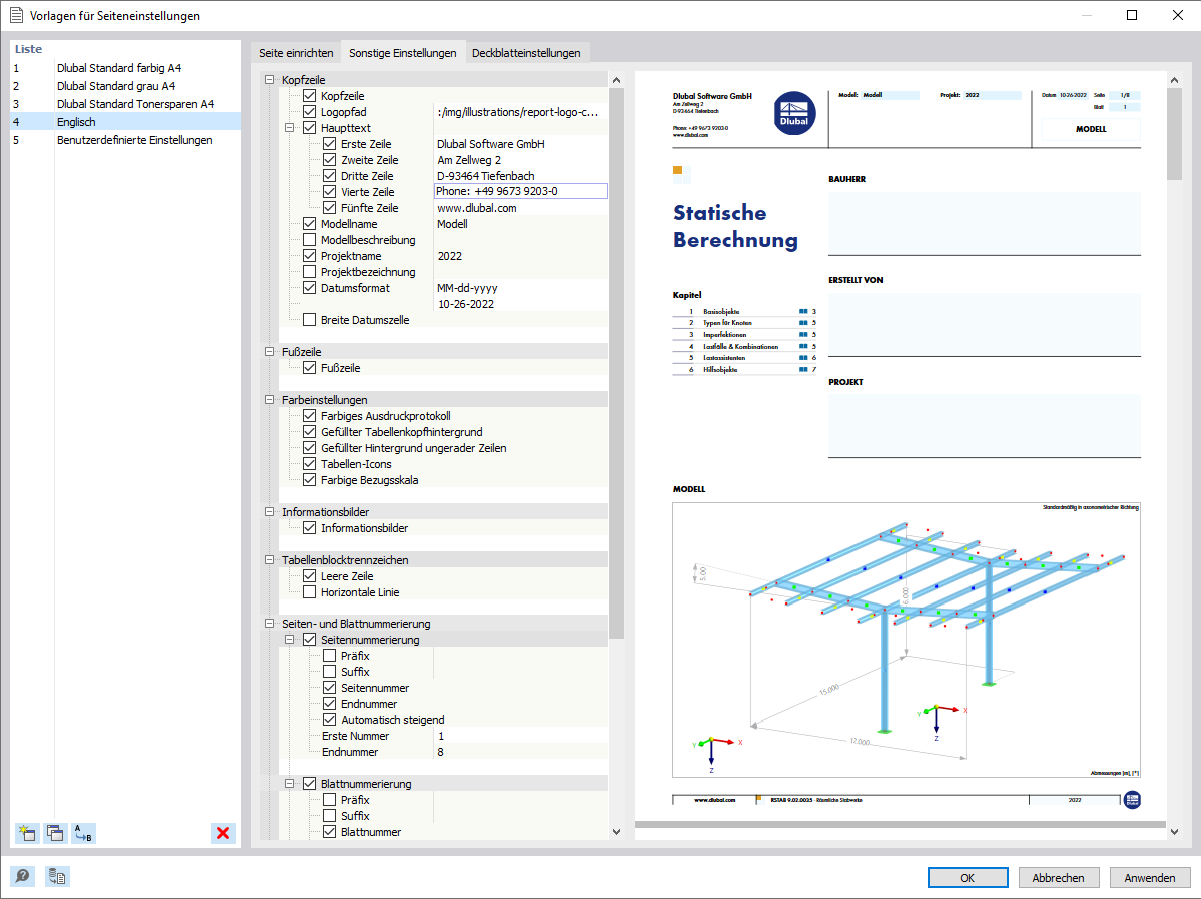Select the Englisch list entry
The width and height of the screenshot is (1201, 899).
pyautogui.click(x=126, y=122)
